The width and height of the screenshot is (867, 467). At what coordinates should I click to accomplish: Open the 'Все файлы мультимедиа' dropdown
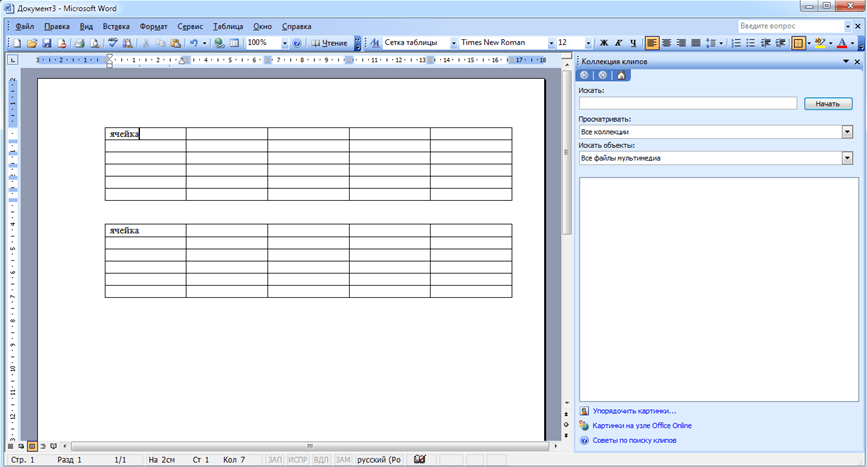[x=847, y=157]
